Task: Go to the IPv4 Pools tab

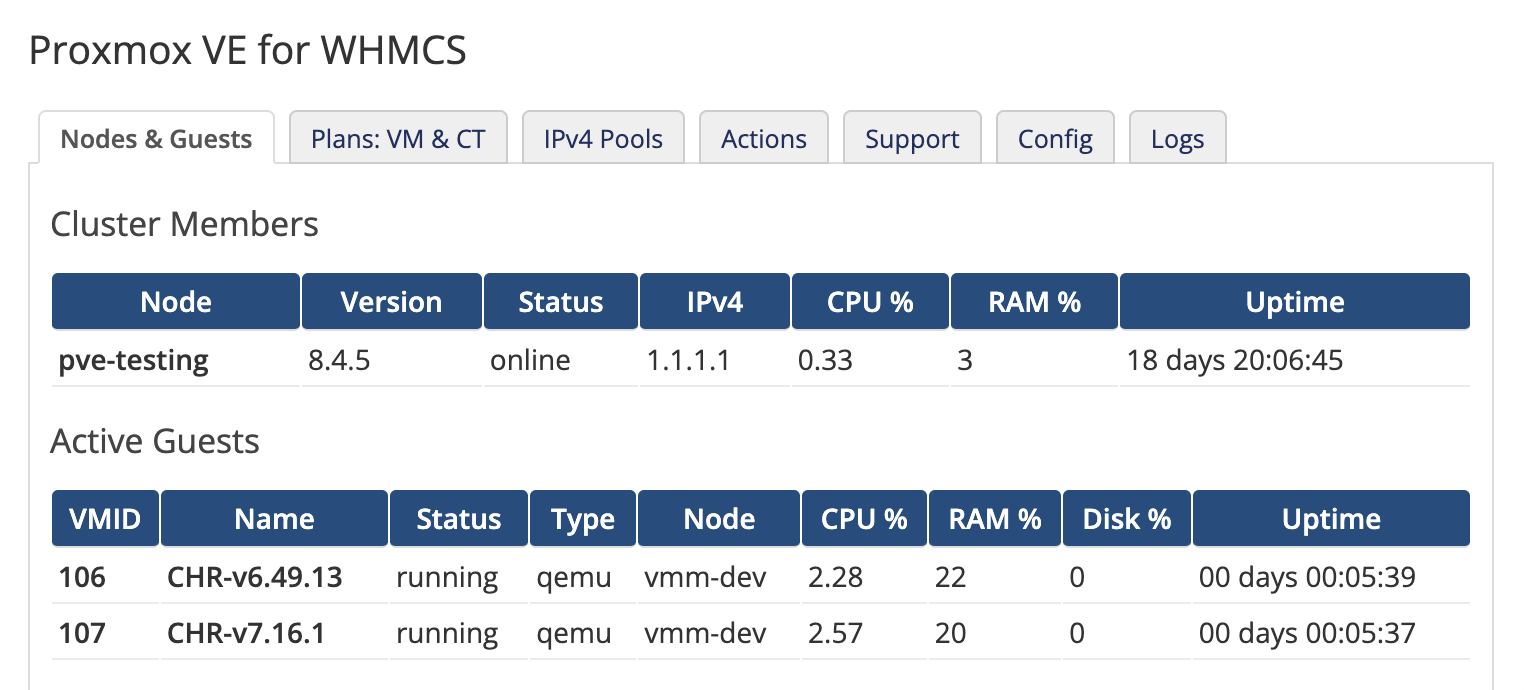Action: (x=603, y=138)
